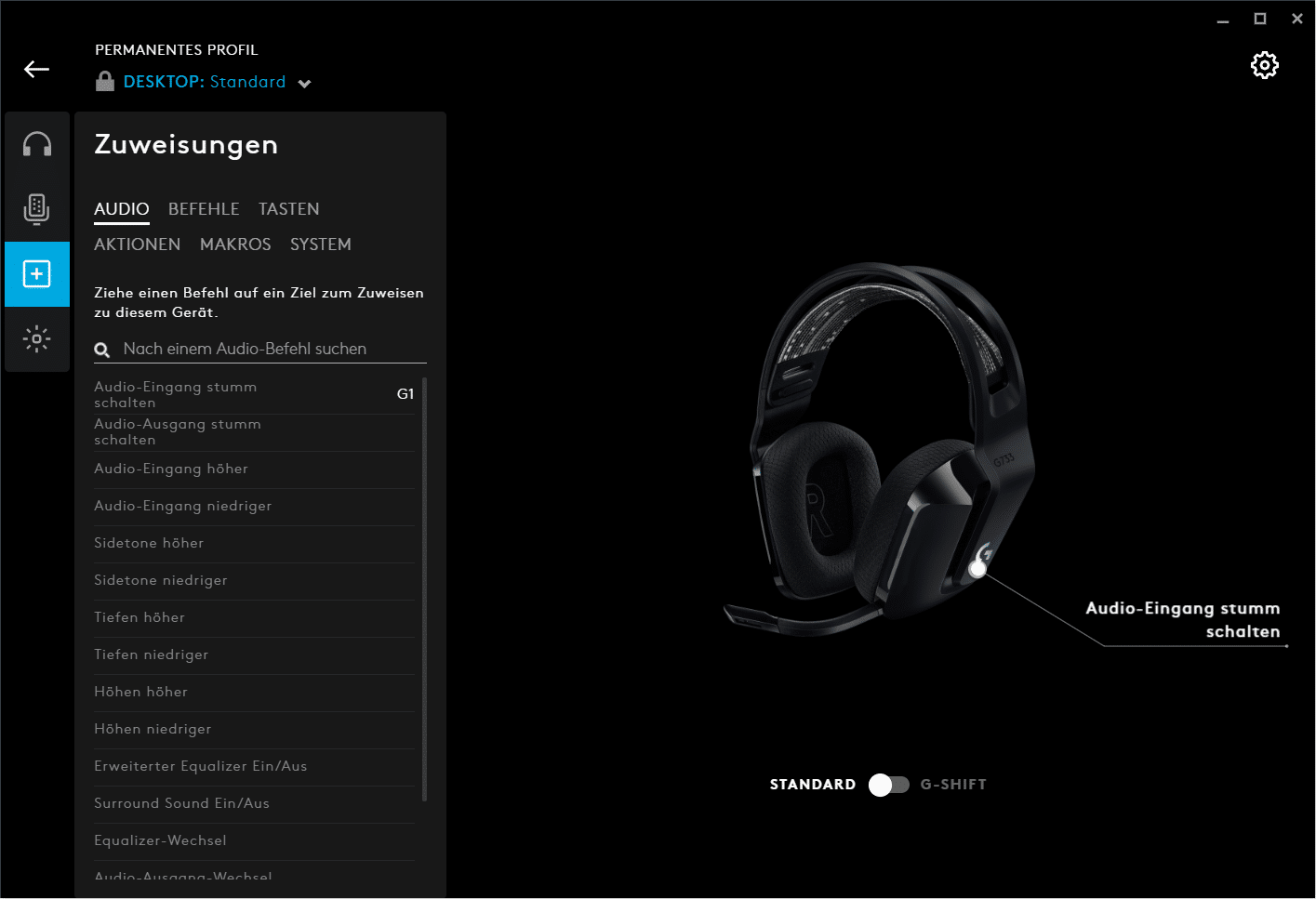Open the headphone audio settings tab
The width and height of the screenshot is (1316, 899).
pyautogui.click(x=37, y=144)
